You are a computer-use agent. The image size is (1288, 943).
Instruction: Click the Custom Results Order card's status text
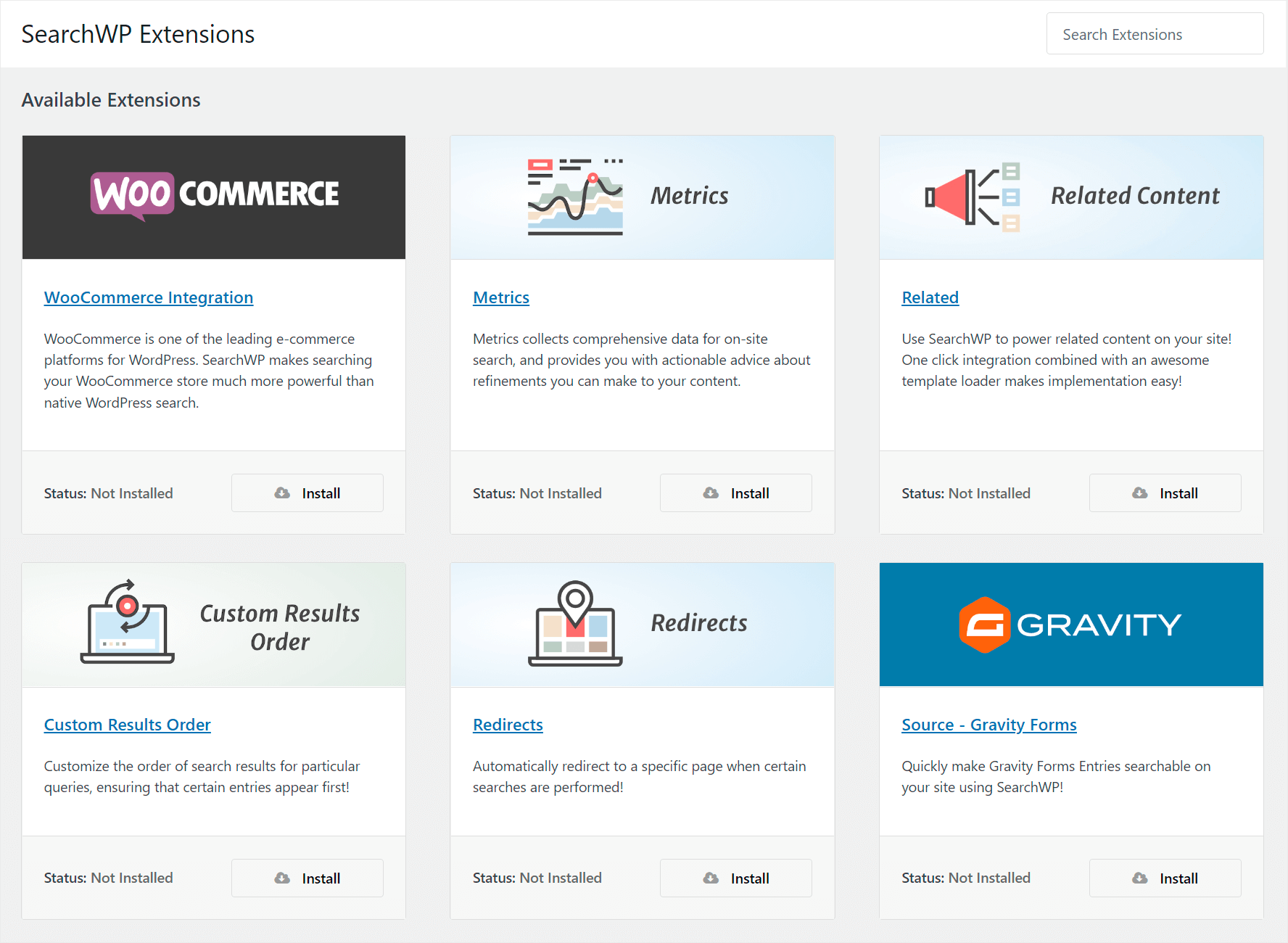point(109,878)
